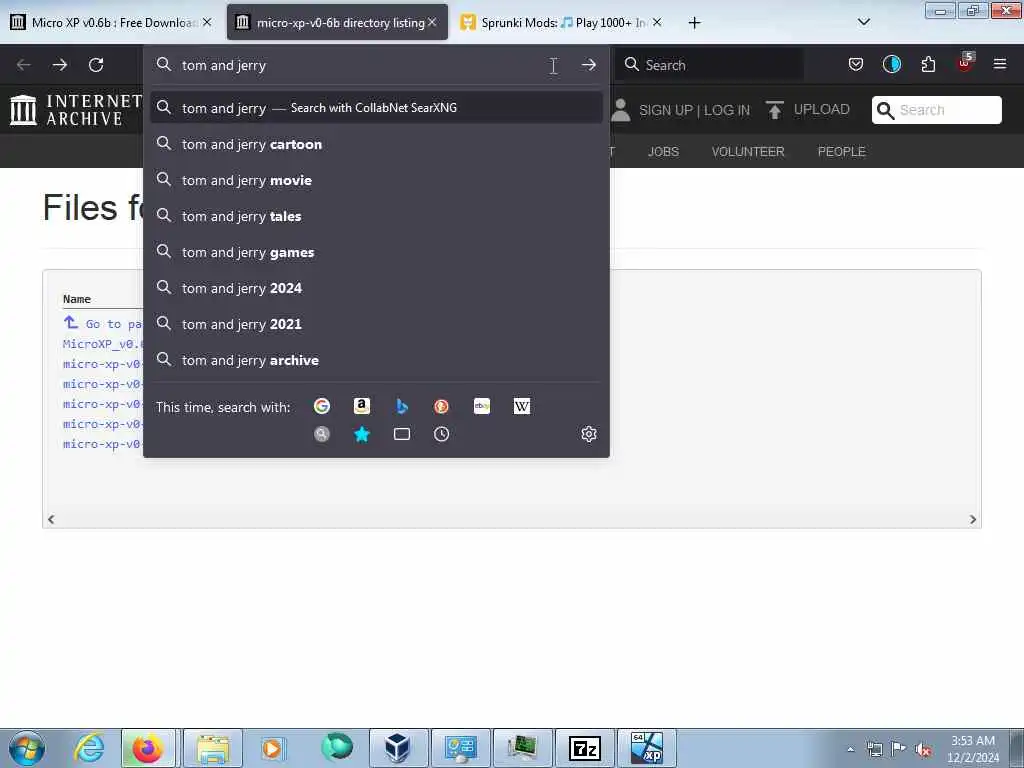Open JOBS navigation link
Viewport: 1024px width, 768px height.
point(664,152)
